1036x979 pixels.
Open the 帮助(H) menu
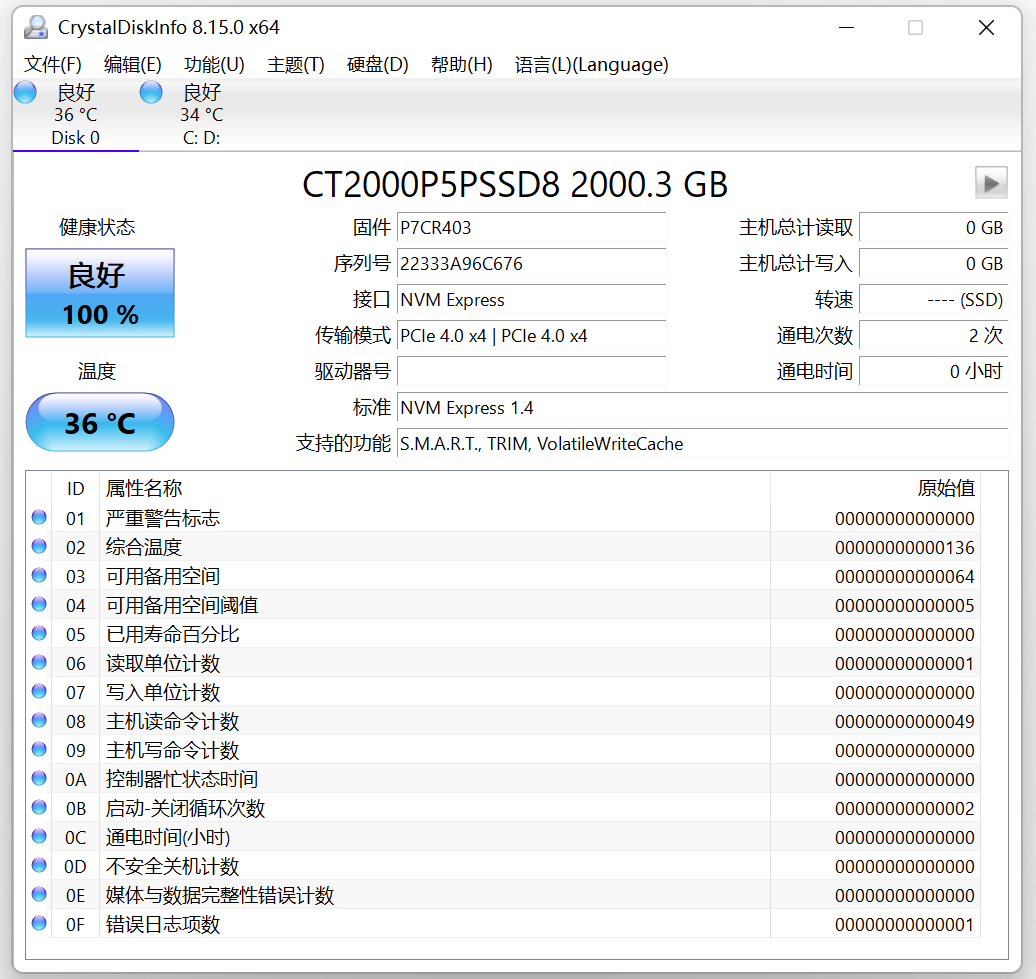tap(461, 64)
